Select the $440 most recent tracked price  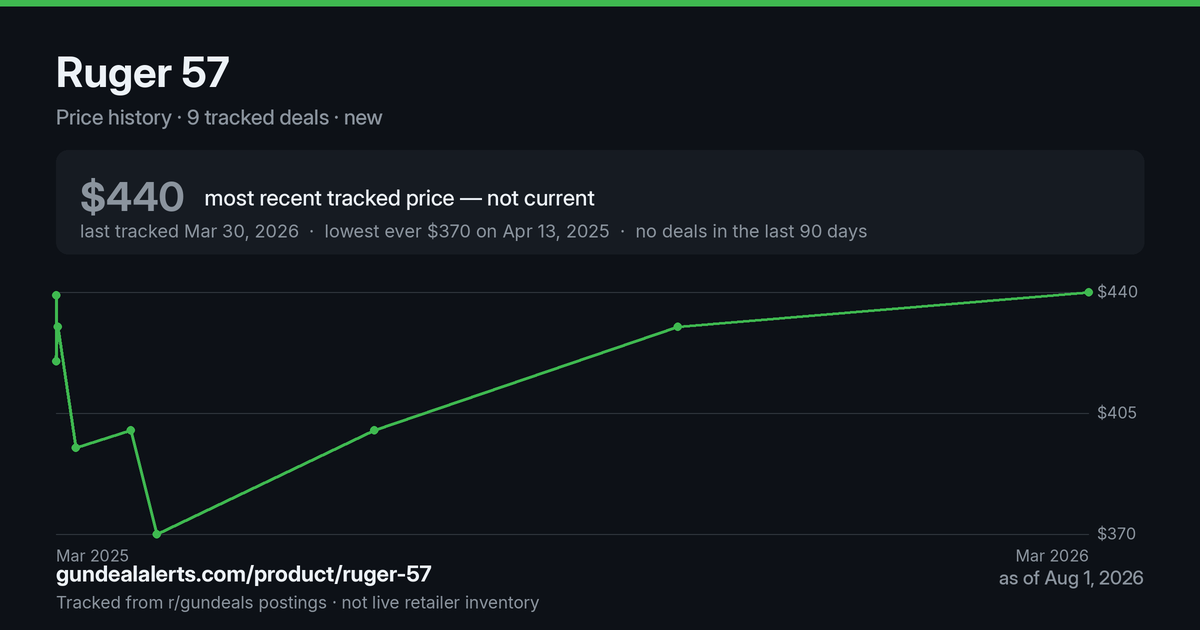132,197
